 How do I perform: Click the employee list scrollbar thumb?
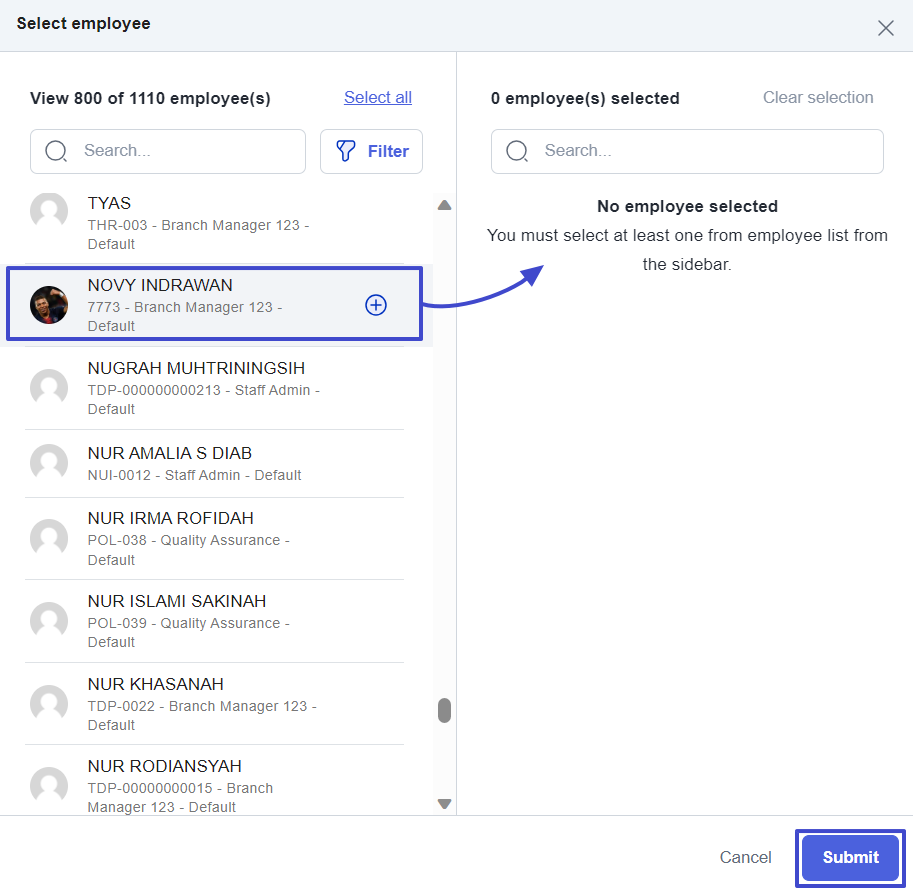(x=445, y=710)
